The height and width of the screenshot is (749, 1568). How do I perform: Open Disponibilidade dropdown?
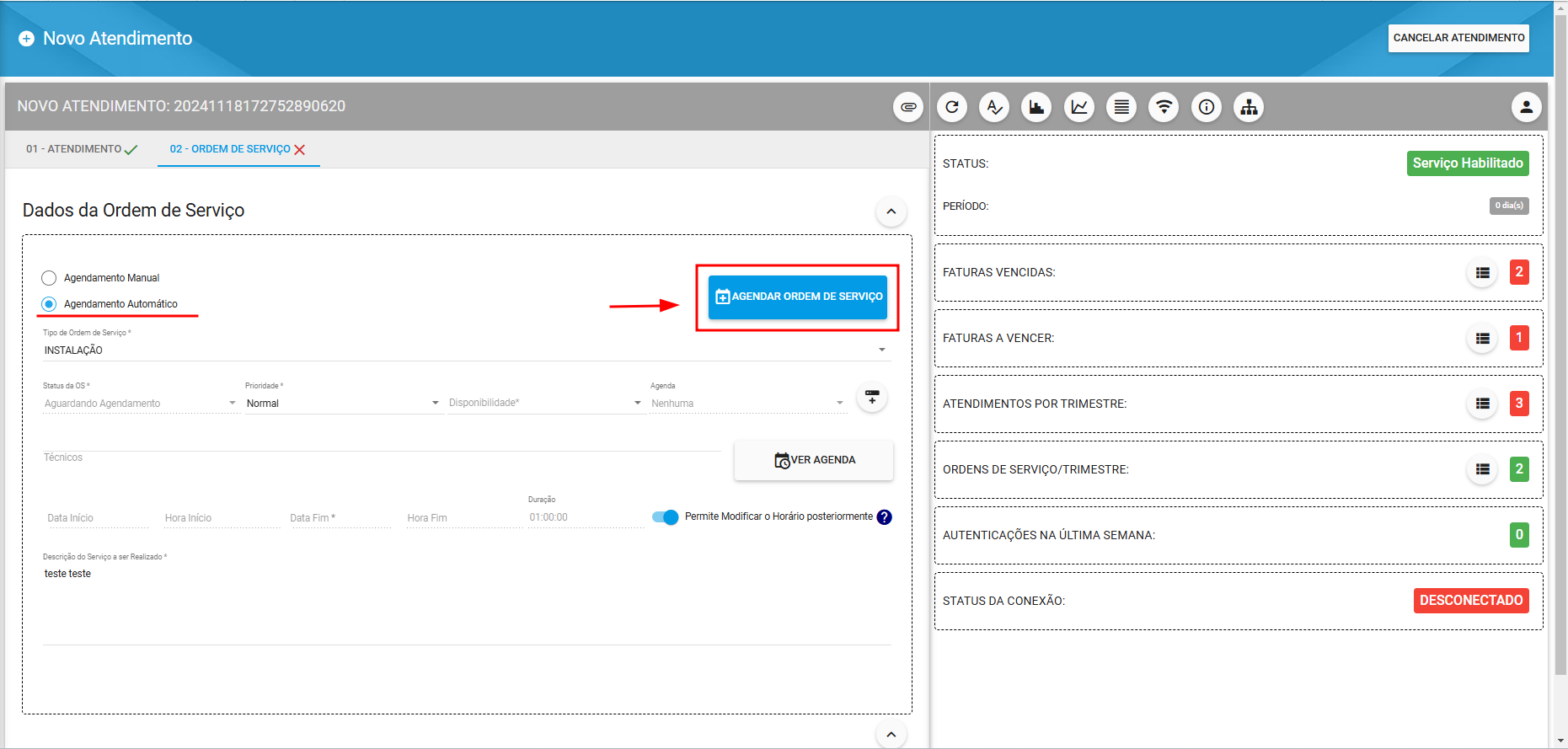pos(545,403)
